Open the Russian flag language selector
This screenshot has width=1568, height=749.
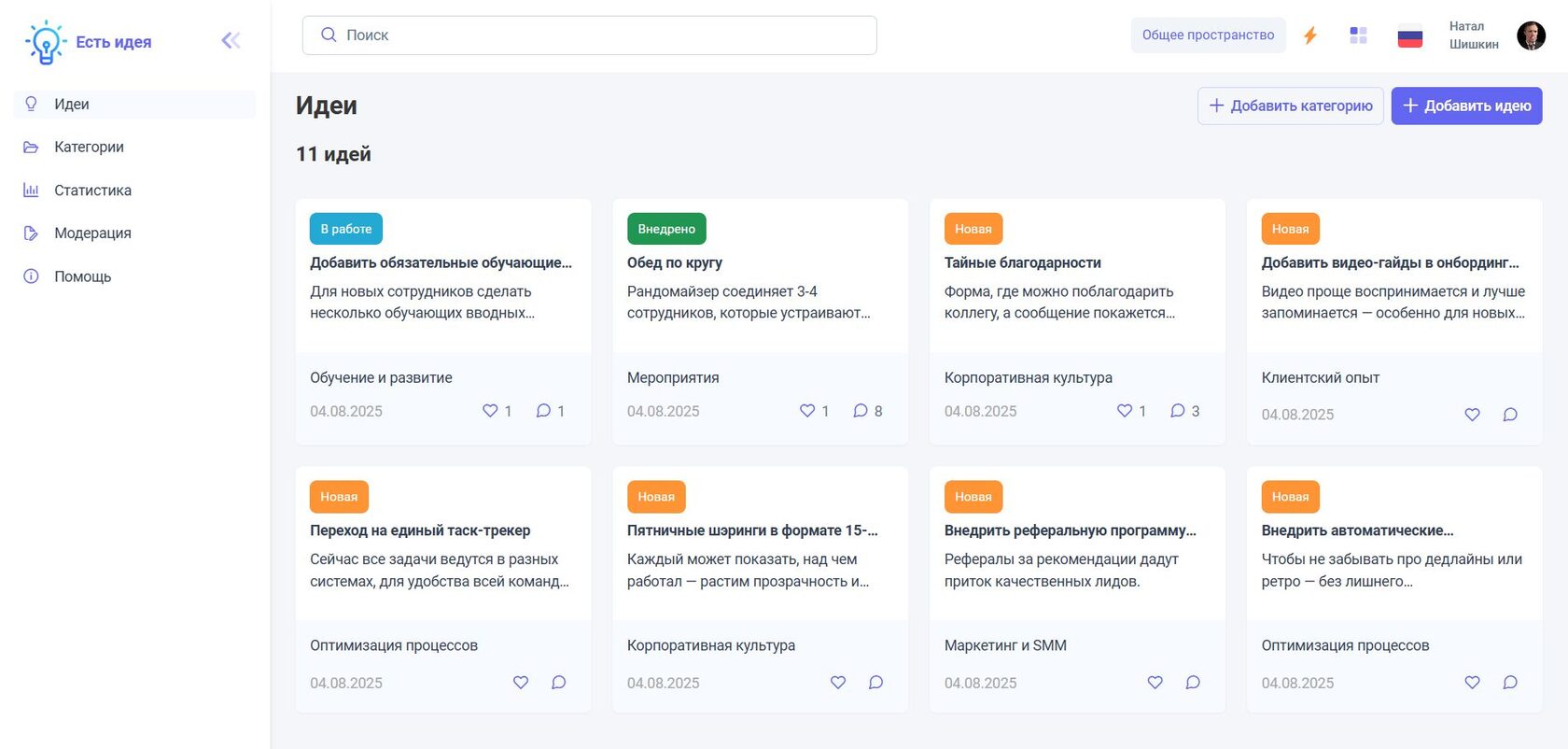(x=1409, y=36)
